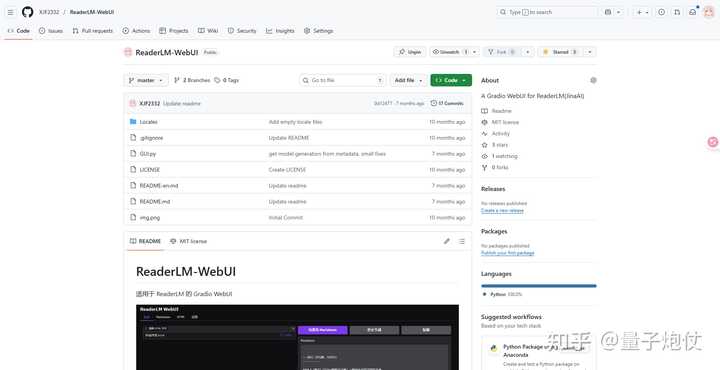
Task: Open the README outline list icon
Action: (x=461, y=241)
